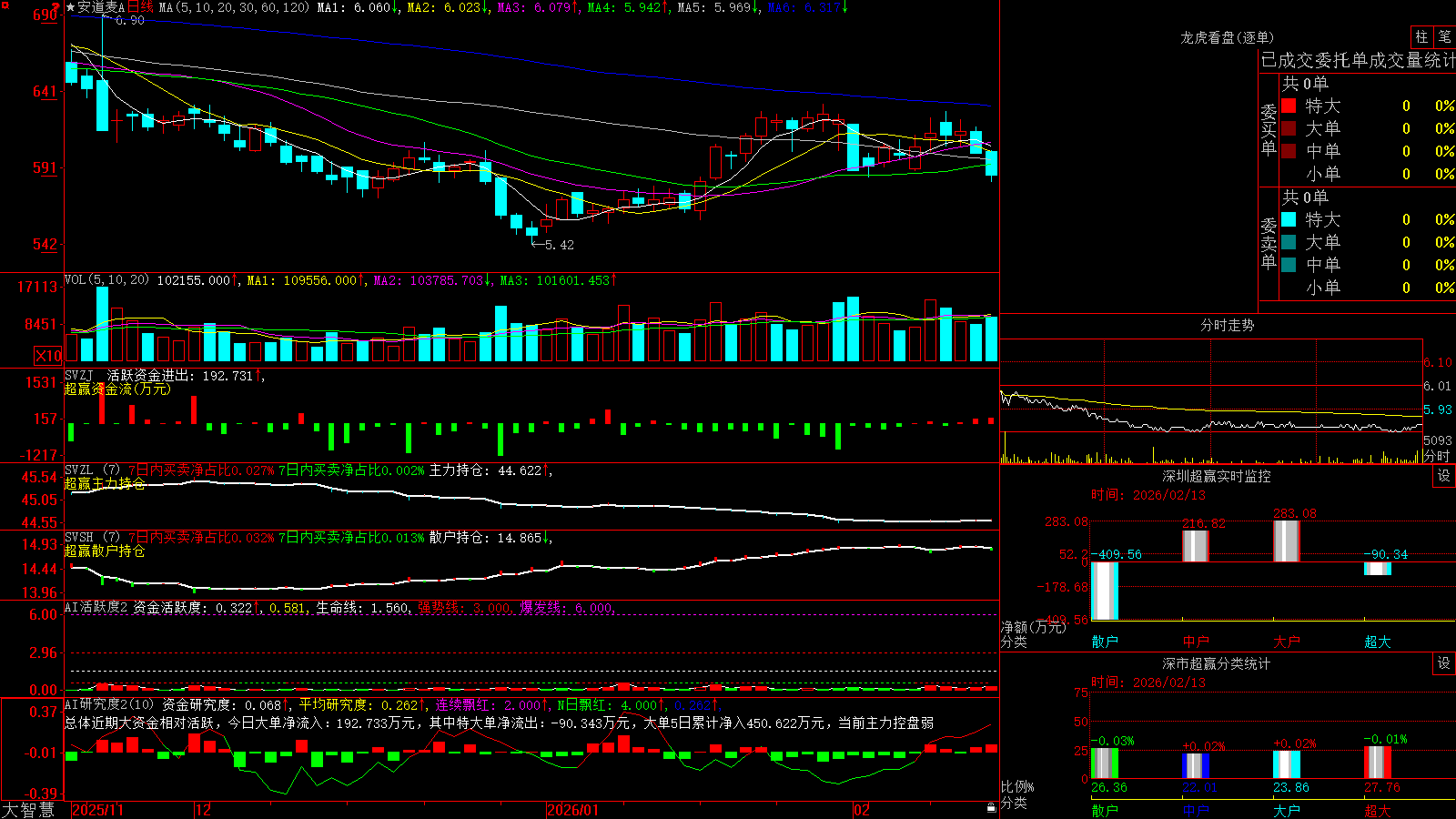Image resolution: width=1456 pixels, height=819 pixels.
Task: Click the 超赢散户持仓 label
Action: (105, 551)
